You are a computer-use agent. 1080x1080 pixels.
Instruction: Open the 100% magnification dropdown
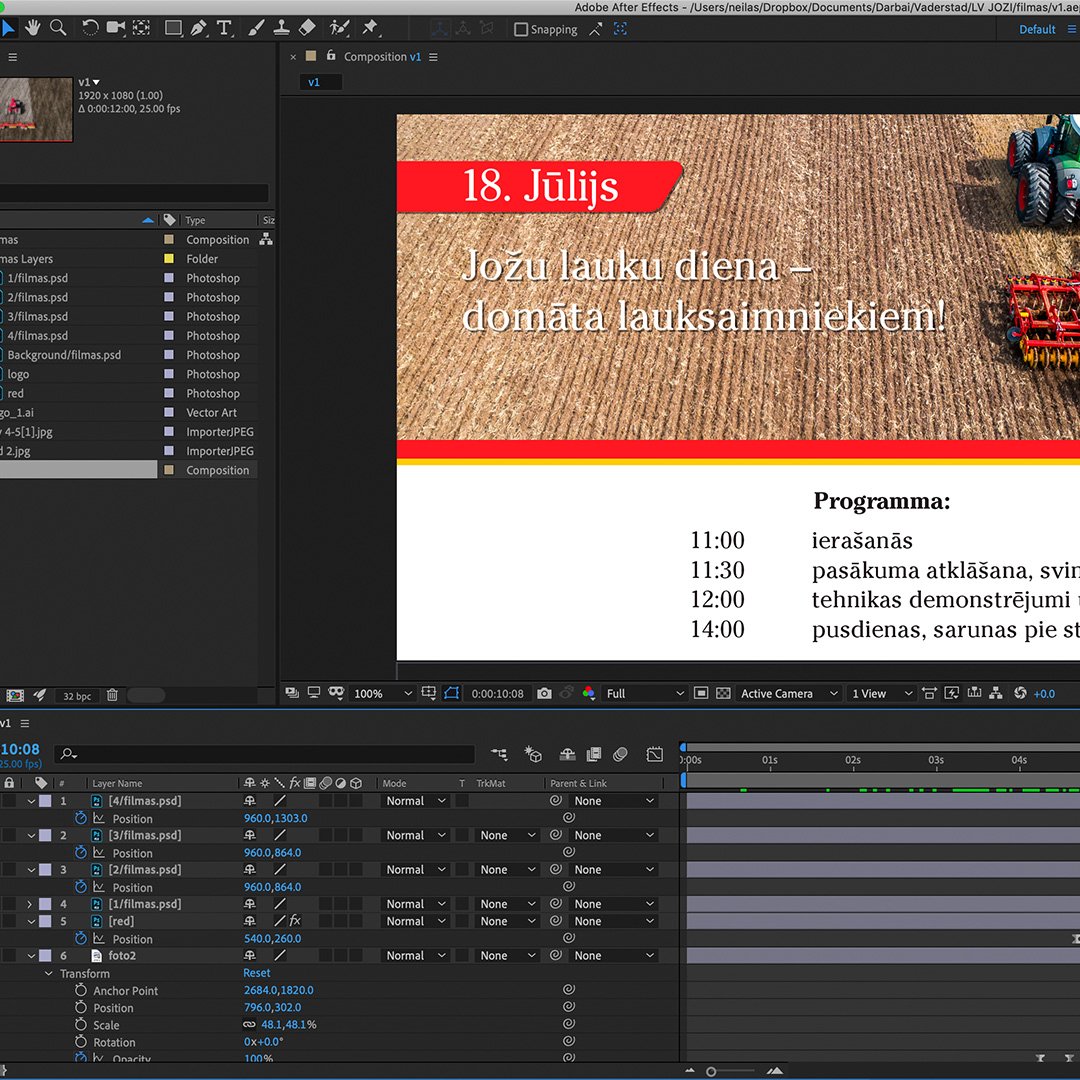pos(383,693)
